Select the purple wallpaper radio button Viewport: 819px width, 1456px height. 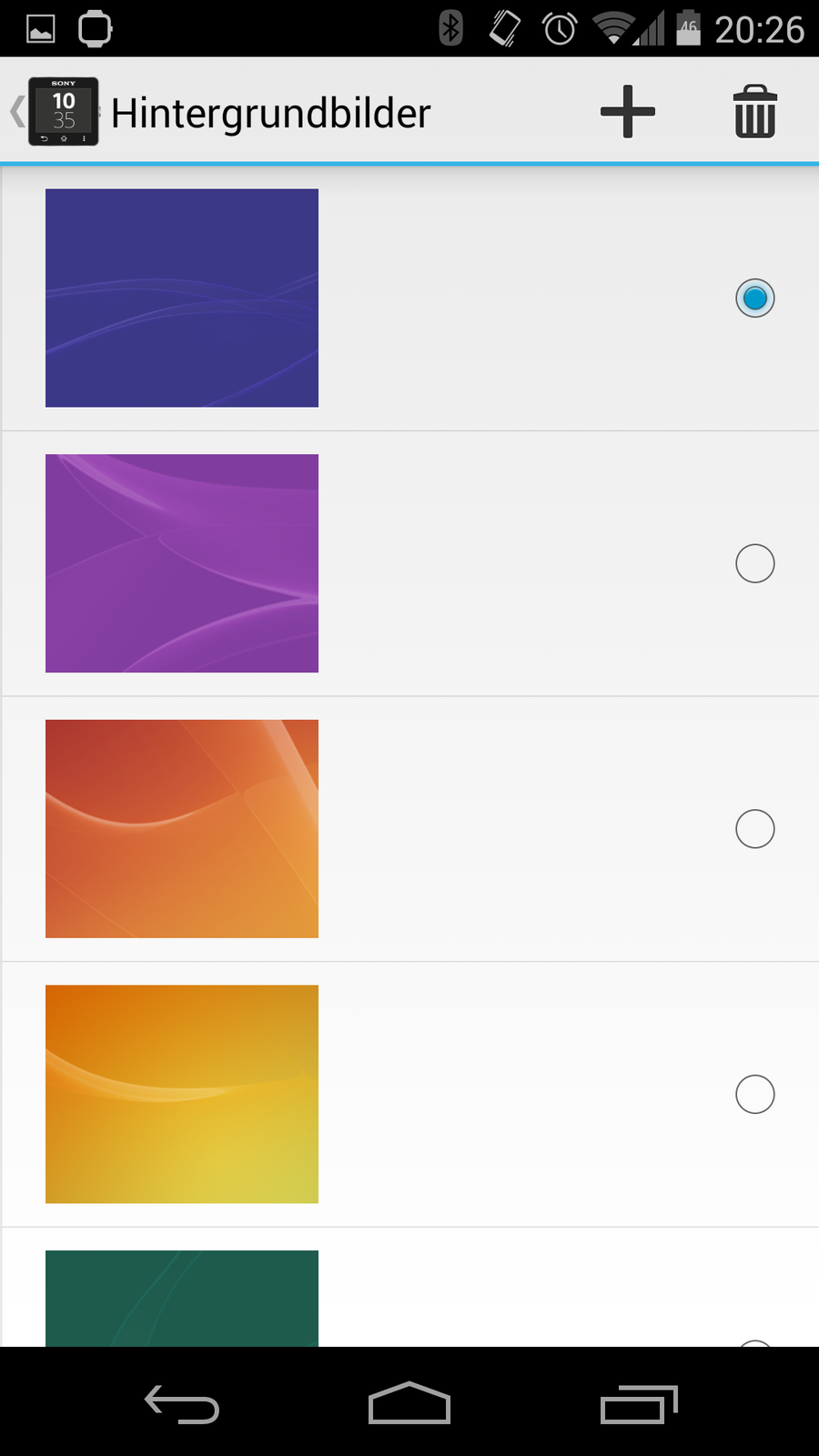[754, 564]
